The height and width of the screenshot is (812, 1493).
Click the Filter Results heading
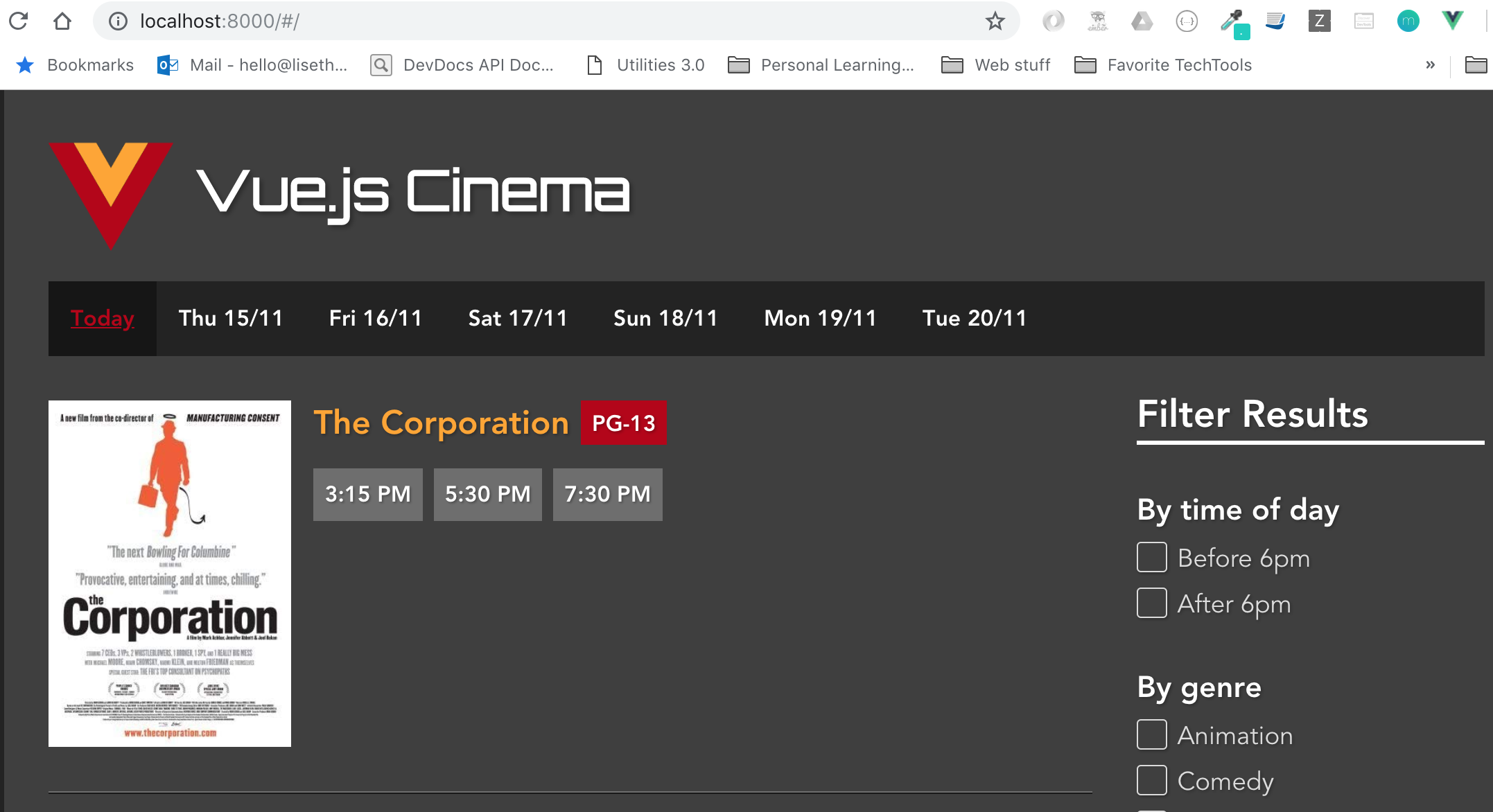pos(1253,414)
